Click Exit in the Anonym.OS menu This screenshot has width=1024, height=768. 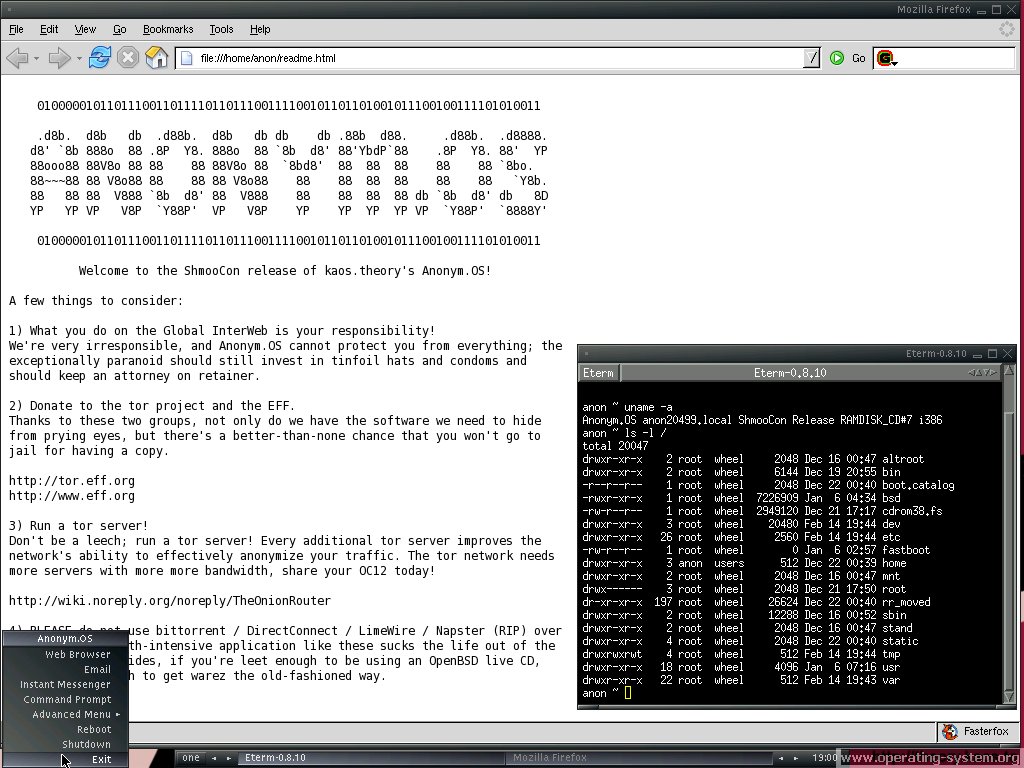pos(65,760)
